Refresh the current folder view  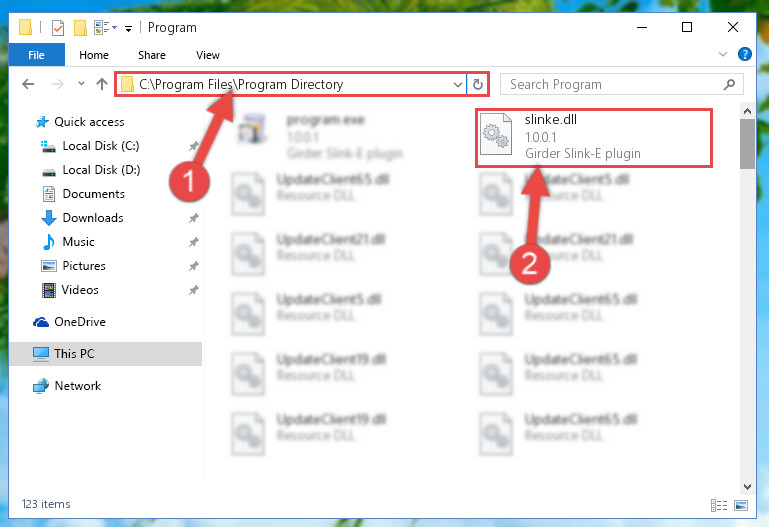(478, 84)
